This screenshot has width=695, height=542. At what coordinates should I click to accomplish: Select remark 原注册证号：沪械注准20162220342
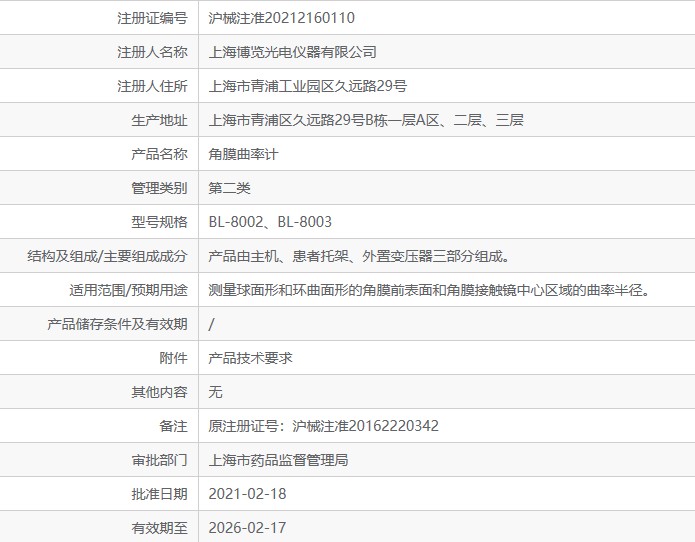pyautogui.click(x=324, y=426)
